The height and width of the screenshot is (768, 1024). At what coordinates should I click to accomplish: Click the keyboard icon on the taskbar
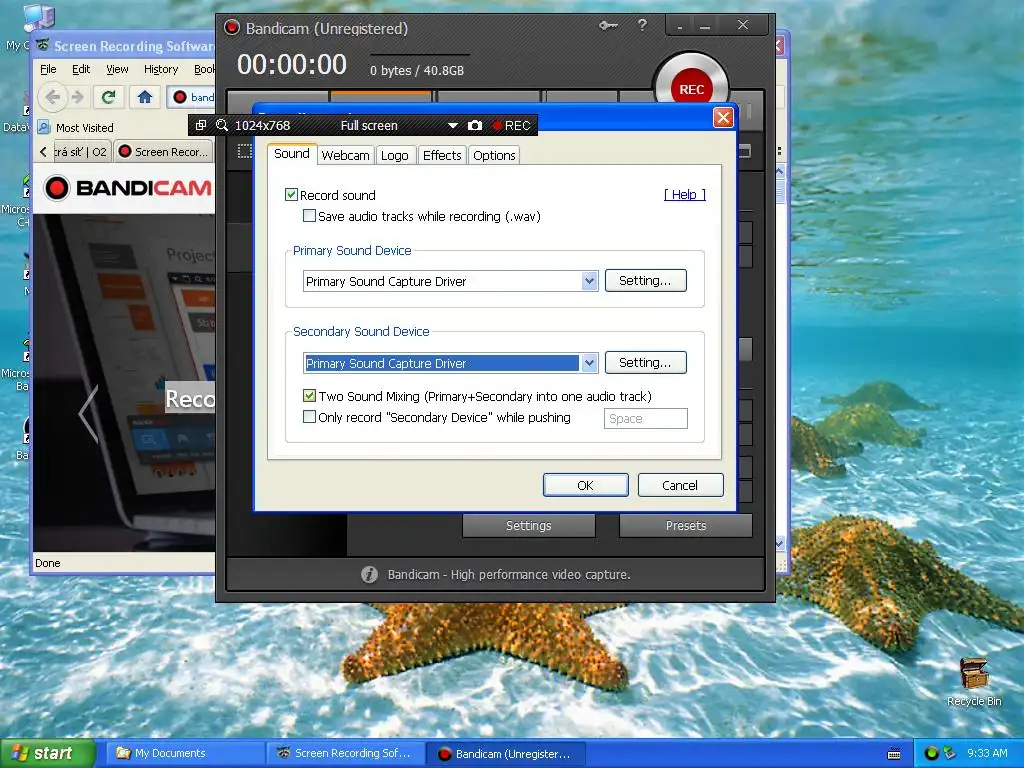pyautogui.click(x=894, y=754)
